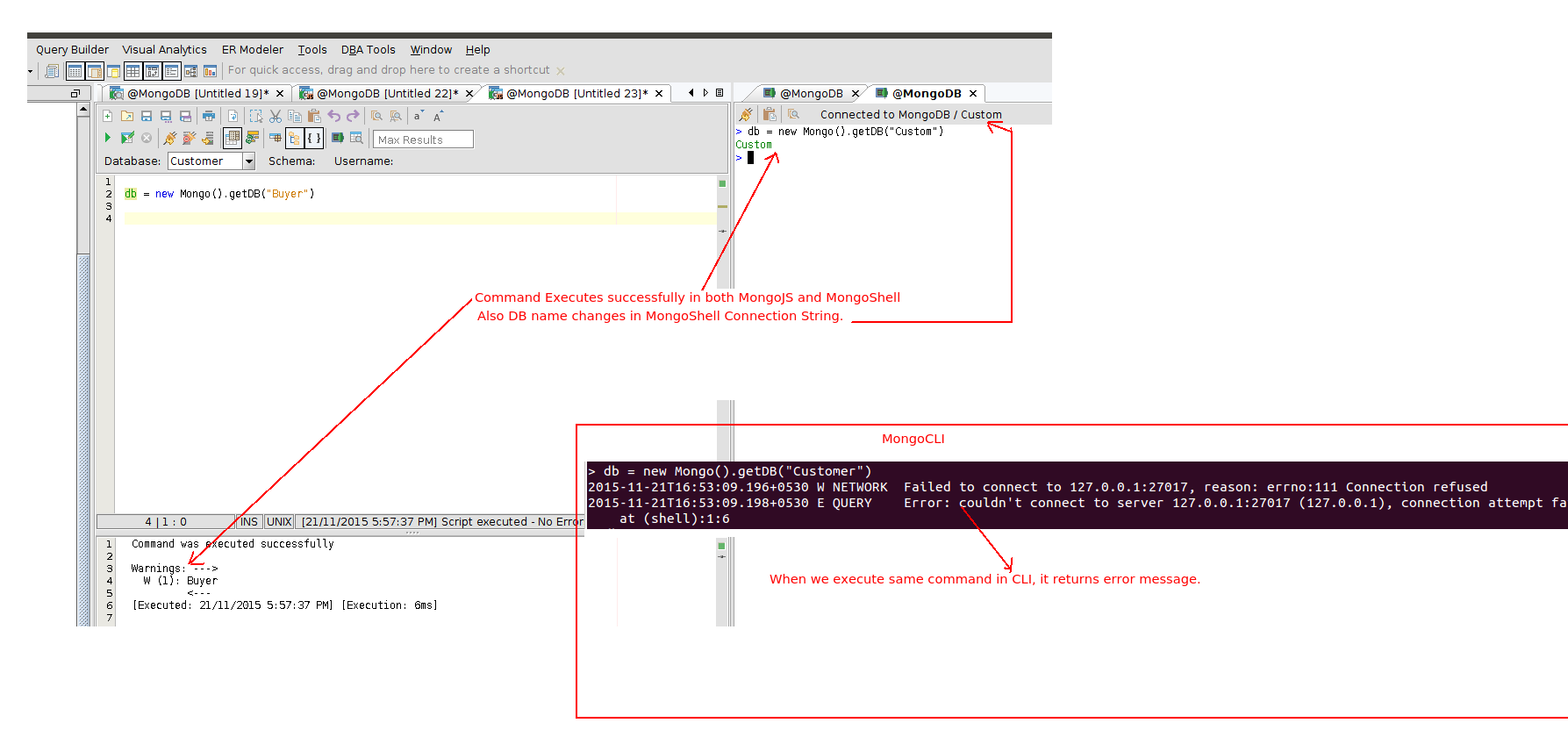Click the 'Connected to MongoDB / Custom' status text

pos(911,114)
